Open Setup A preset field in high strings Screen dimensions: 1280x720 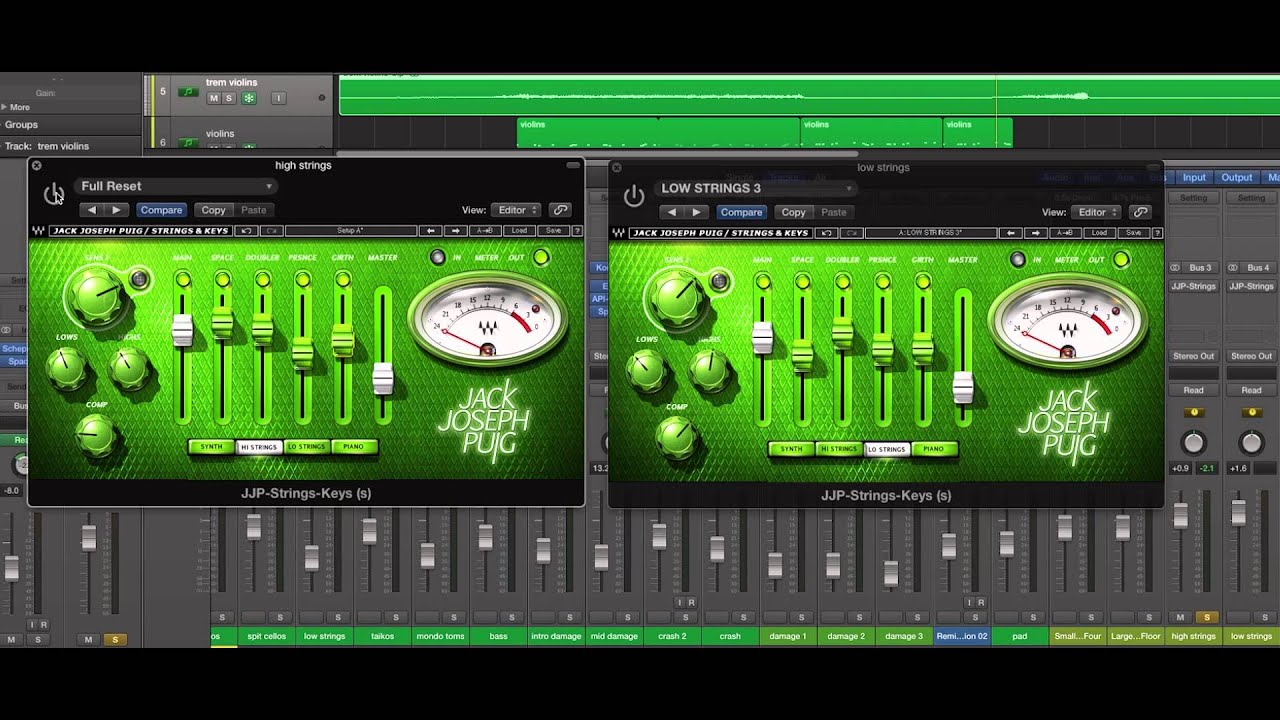350,231
